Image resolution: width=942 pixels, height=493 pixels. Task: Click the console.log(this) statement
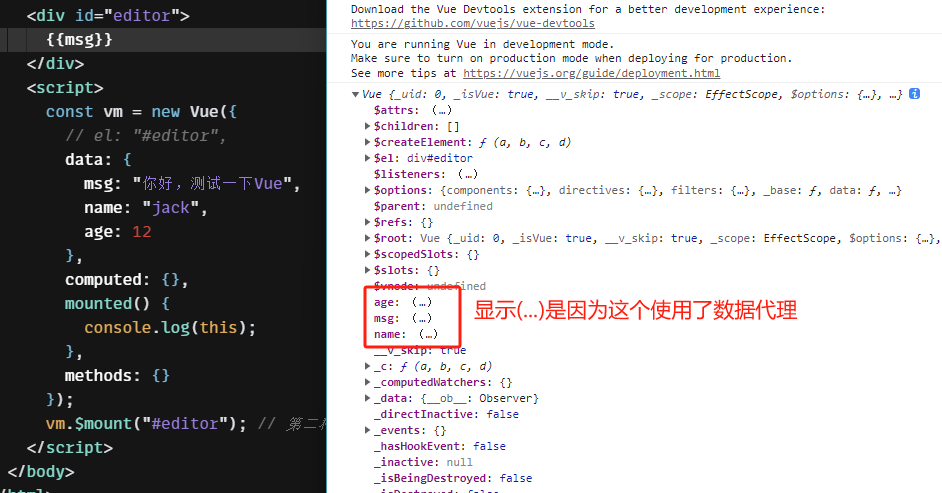click(170, 328)
